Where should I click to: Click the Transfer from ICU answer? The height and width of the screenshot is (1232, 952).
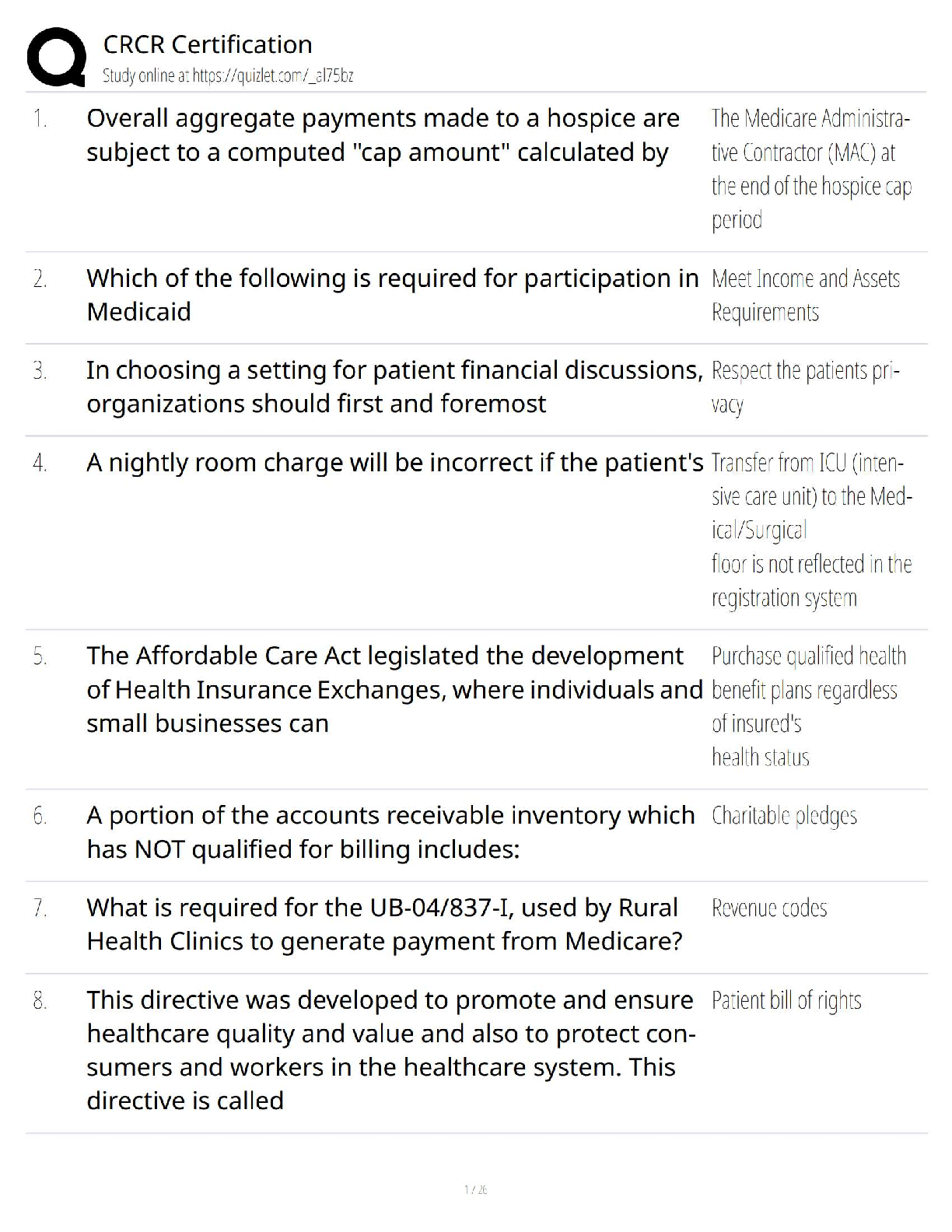click(x=810, y=530)
